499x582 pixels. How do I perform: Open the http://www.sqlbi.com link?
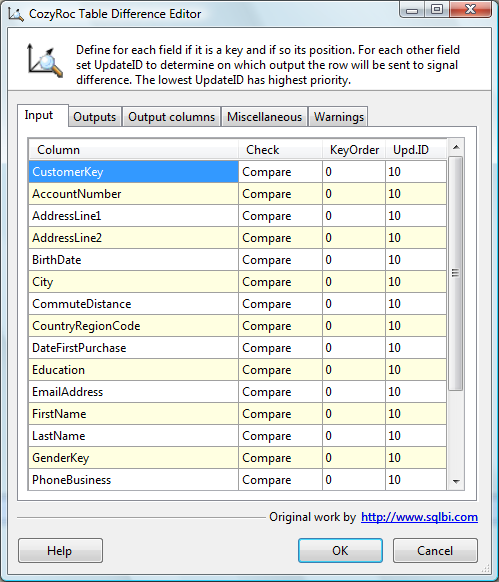pyautogui.click(x=419, y=517)
